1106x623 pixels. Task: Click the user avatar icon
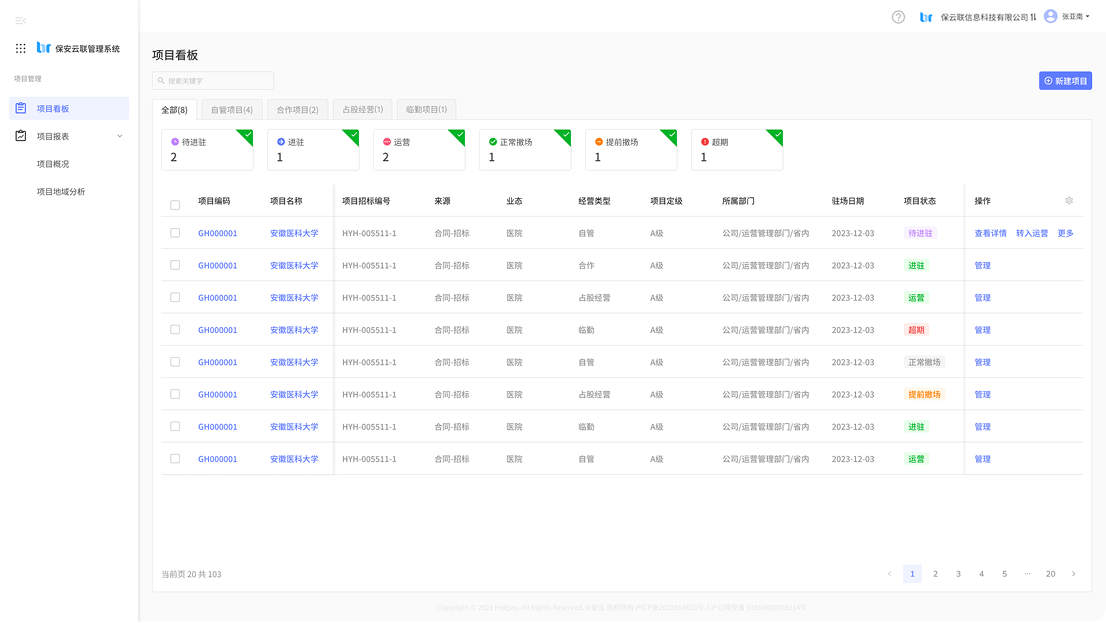1050,16
